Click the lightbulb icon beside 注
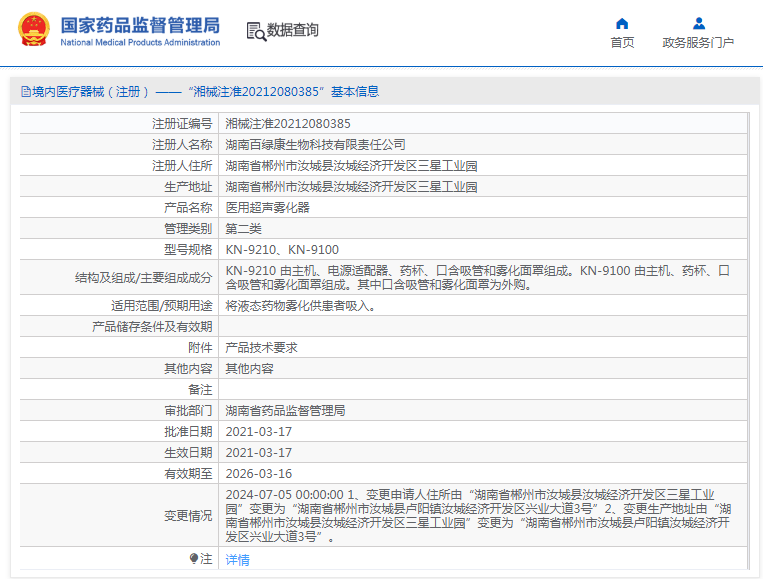 coord(194,558)
